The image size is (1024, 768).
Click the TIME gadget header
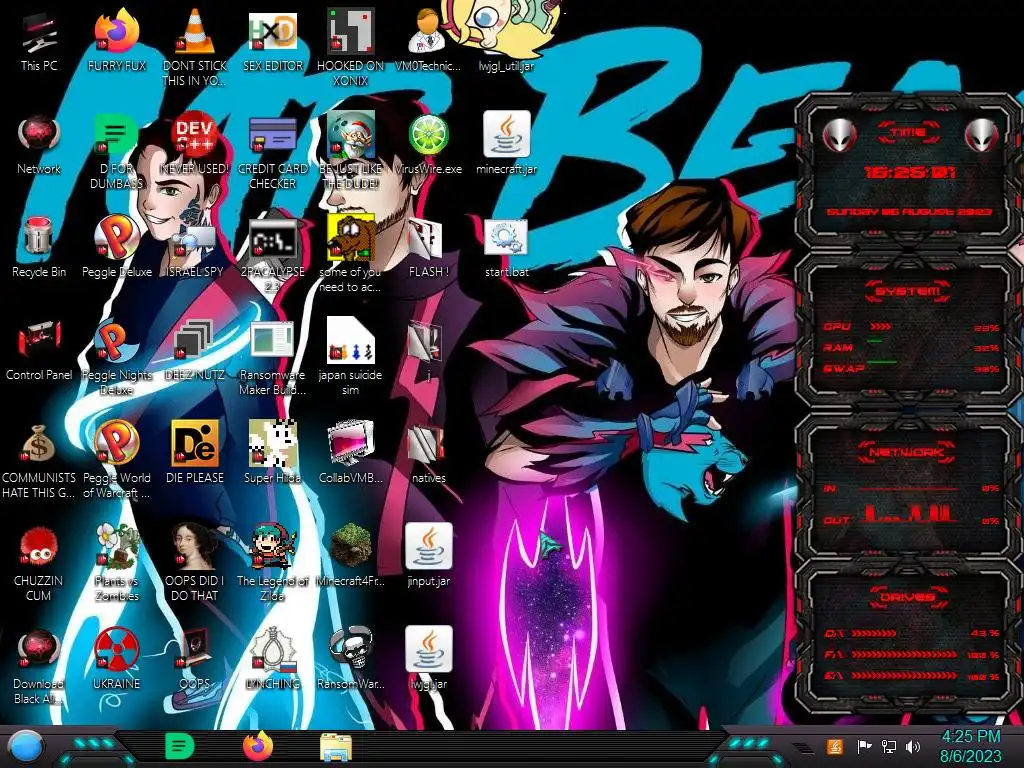click(908, 133)
